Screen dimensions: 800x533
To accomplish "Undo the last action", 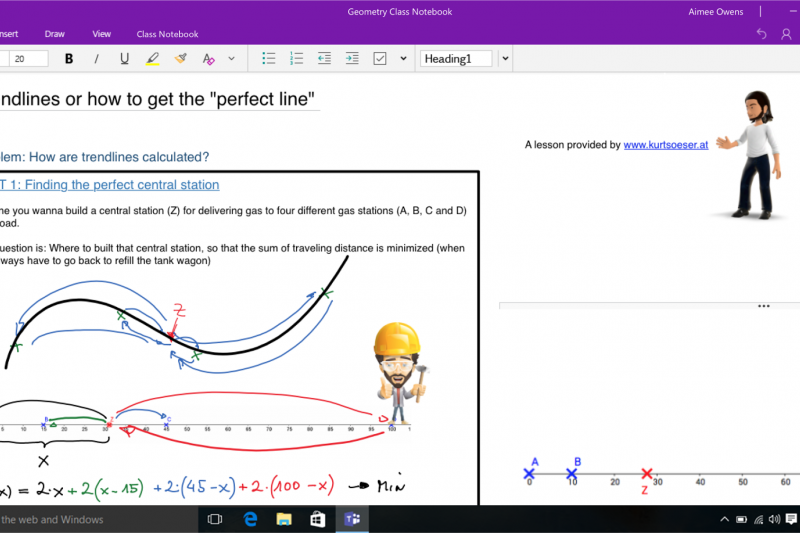I will click(x=762, y=34).
